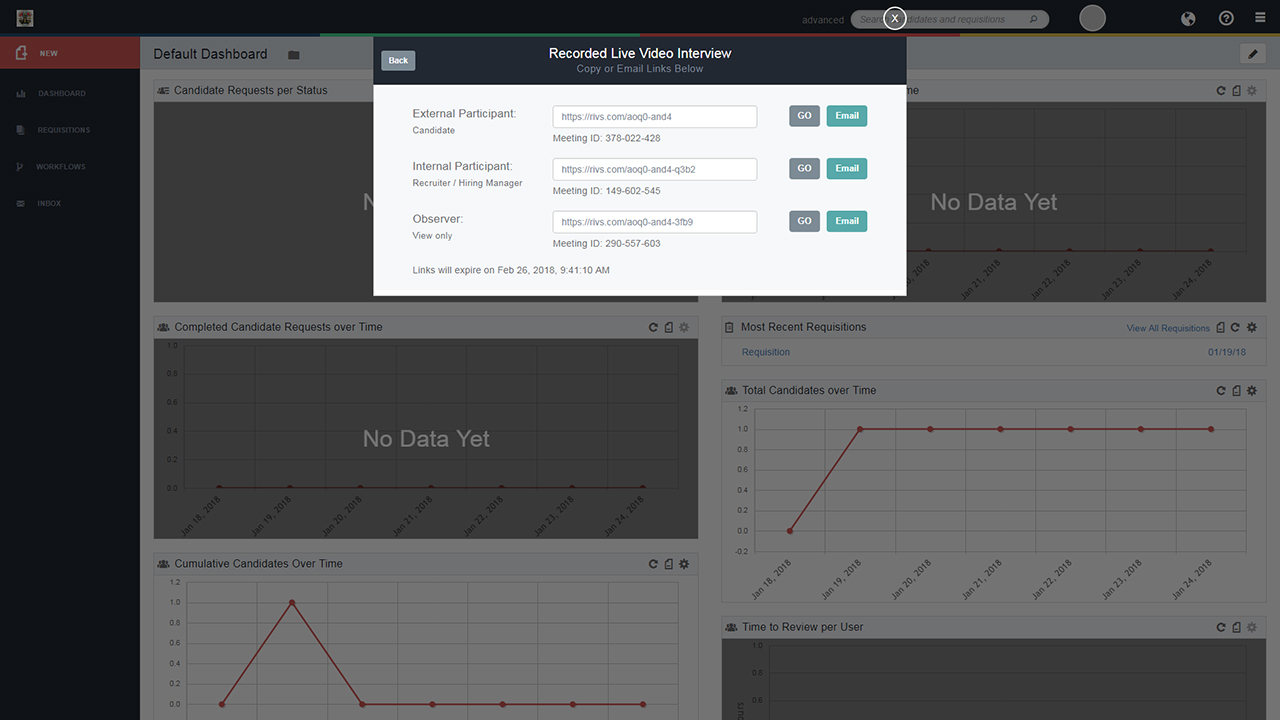Click the Meeting ID: 378-022-428 text
The image size is (1280, 720).
607,138
